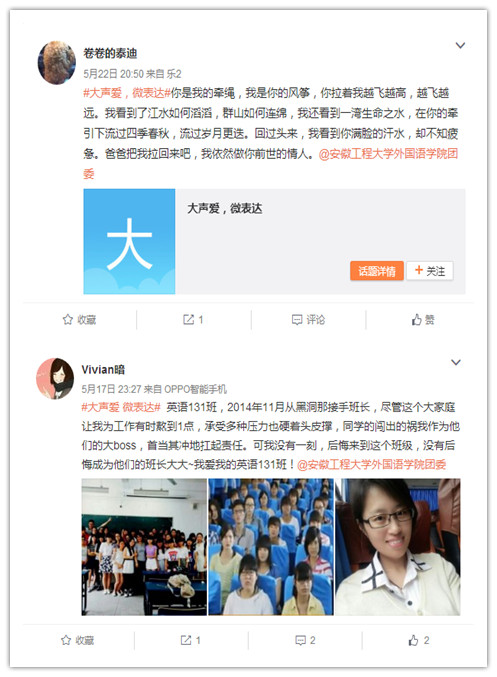Screen dimensions: 497x677
Task: Like Vivian's post with thumbs-up icon
Action: pyautogui.click(x=419, y=640)
